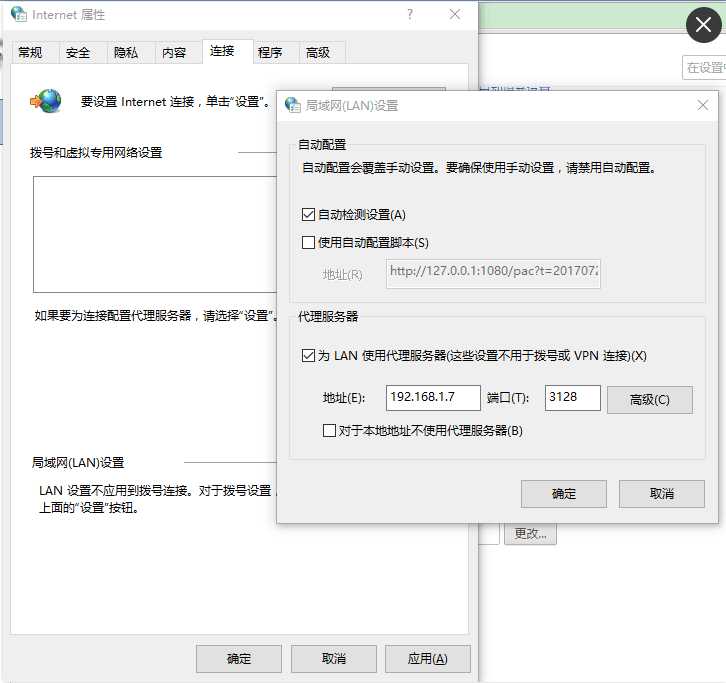The height and width of the screenshot is (683, 726).
Task: Open the 内容 tab
Action: pyautogui.click(x=174, y=52)
